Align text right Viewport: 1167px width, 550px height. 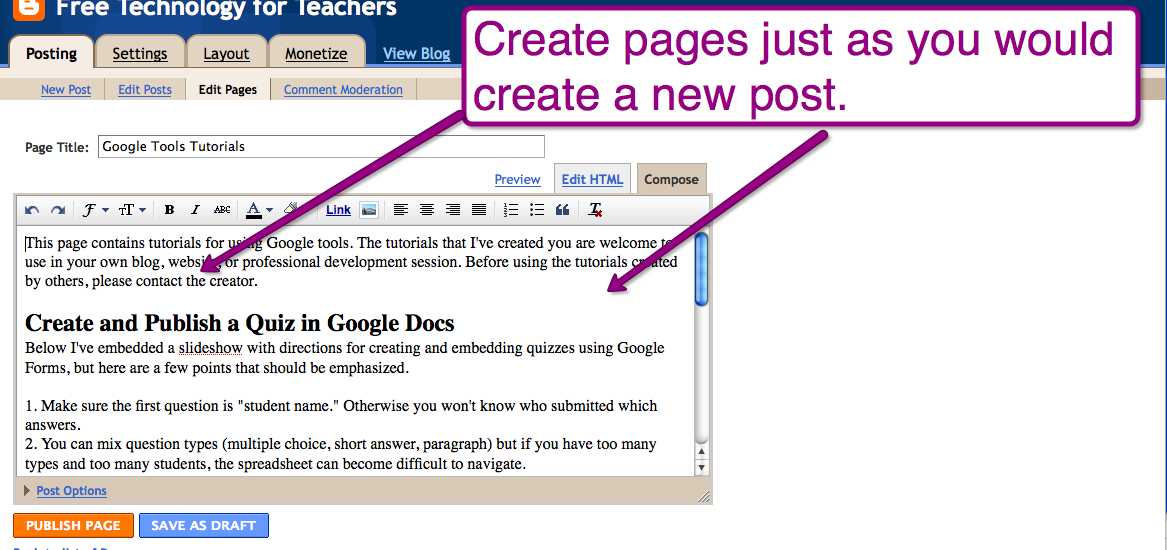[x=453, y=211]
